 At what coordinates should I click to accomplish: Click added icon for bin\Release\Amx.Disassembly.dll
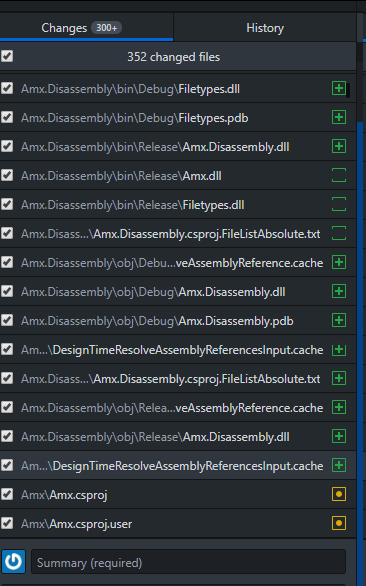click(339, 146)
